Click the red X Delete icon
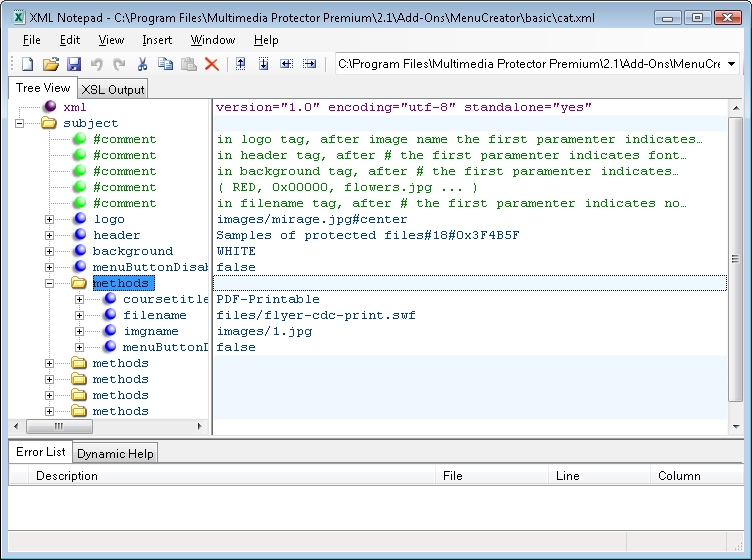Screen dimensions: 752x560 click(212, 64)
